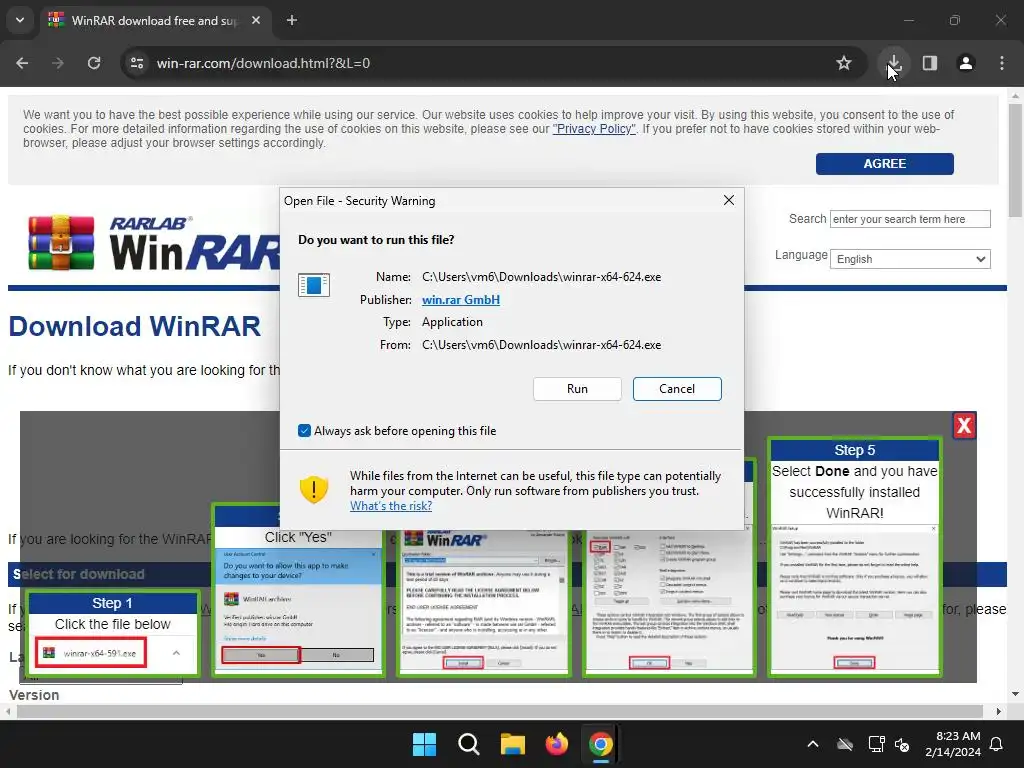Screen dimensions: 1024x768
Task: Bookmark this page with the star icon
Action: 844,63
